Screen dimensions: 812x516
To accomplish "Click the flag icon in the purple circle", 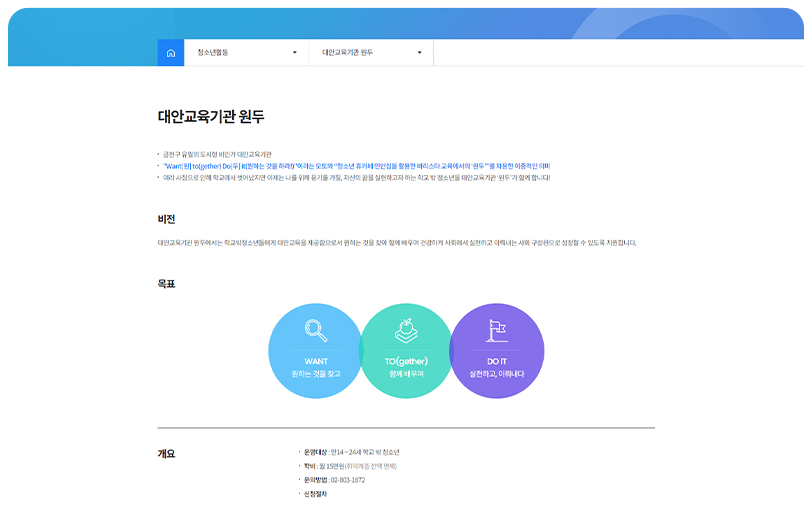I will point(497,330).
